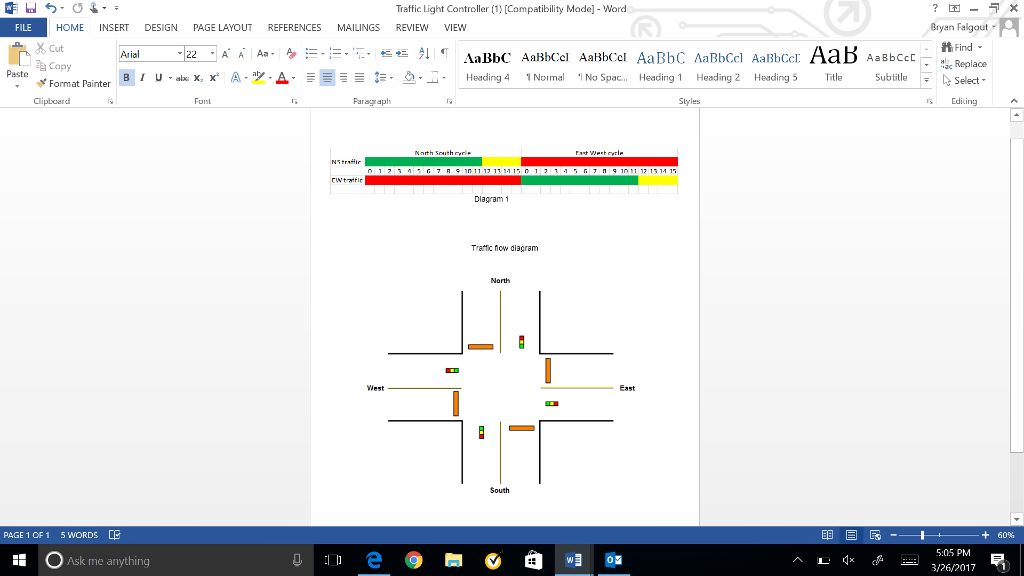
Task: Zoom in using the plus button
Action: pos(985,535)
